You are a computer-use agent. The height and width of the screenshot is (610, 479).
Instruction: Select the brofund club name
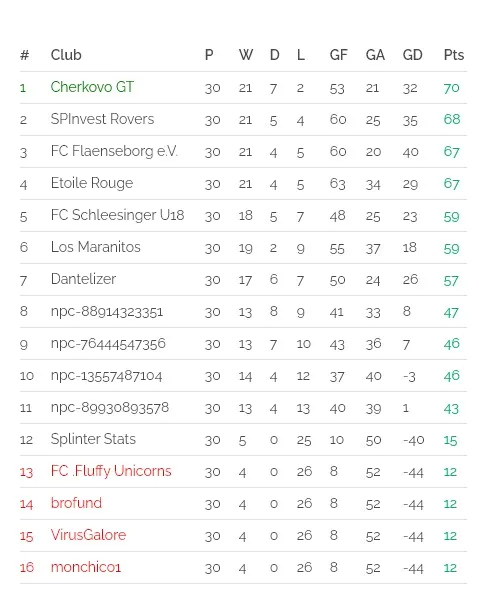[76, 503]
